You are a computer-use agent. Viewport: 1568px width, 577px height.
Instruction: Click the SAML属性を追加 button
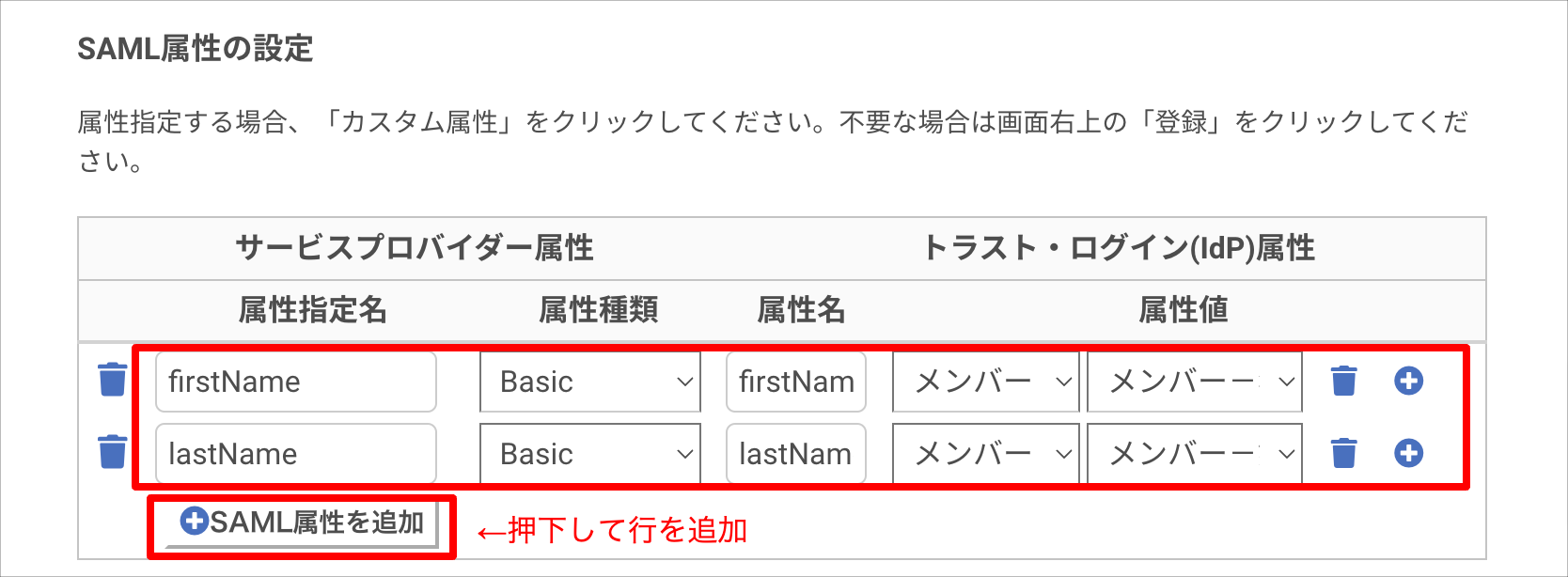tap(302, 522)
